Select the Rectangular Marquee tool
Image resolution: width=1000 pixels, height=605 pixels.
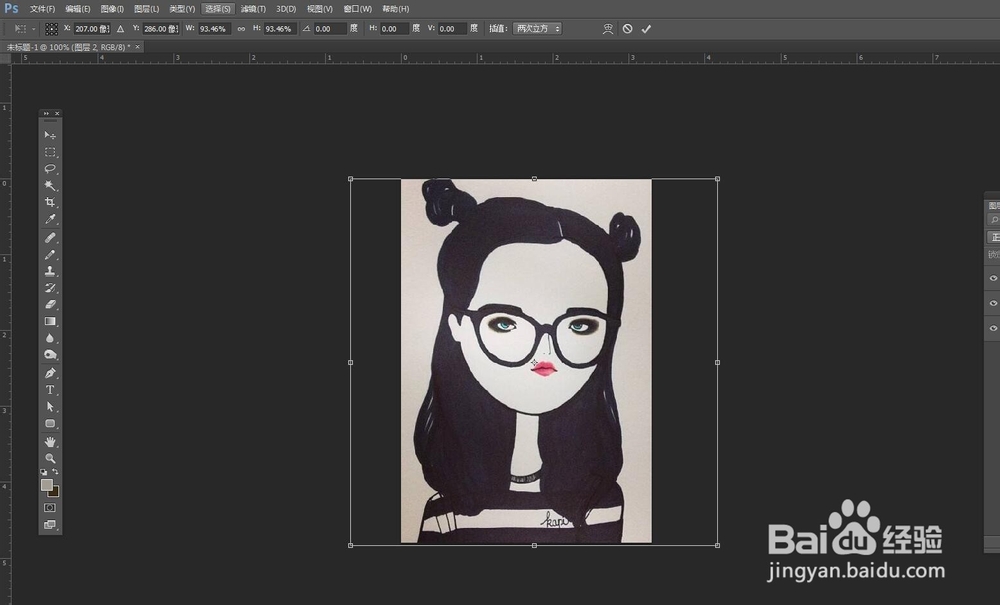tap(50, 152)
